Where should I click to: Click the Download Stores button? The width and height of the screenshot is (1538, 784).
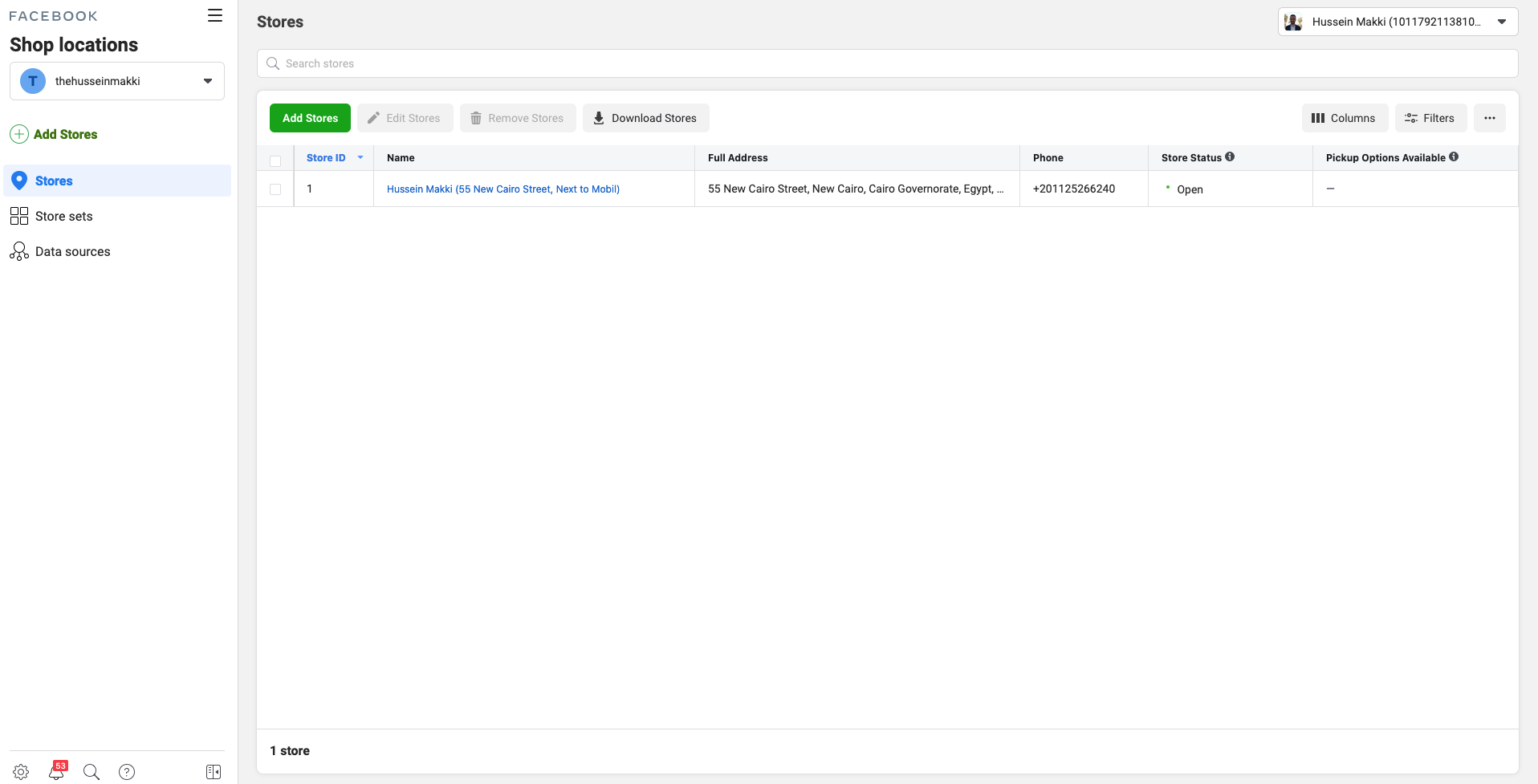pyautogui.click(x=645, y=118)
